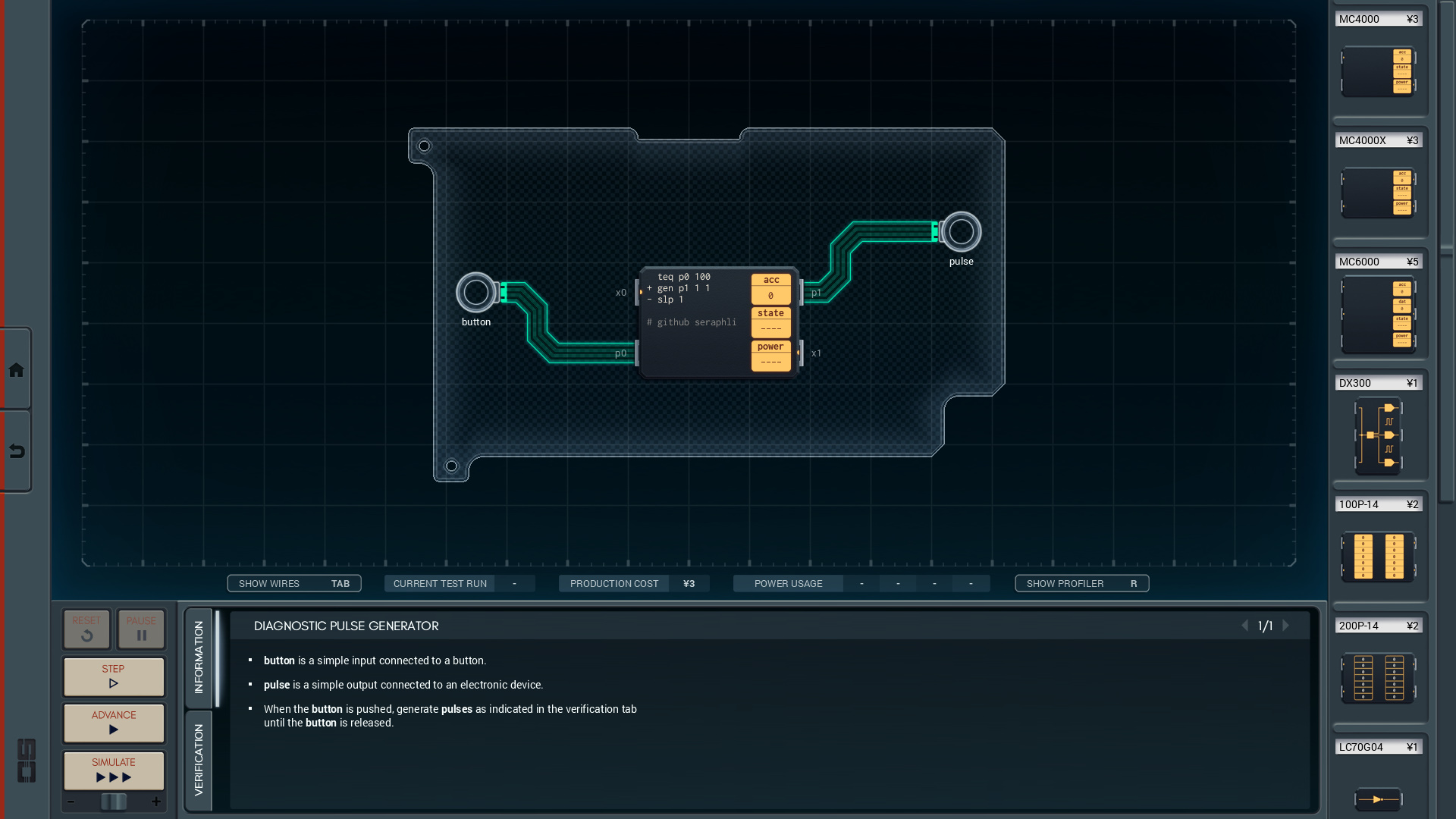The height and width of the screenshot is (819, 1456).
Task: Click the home icon on left sidebar
Action: pos(16,370)
